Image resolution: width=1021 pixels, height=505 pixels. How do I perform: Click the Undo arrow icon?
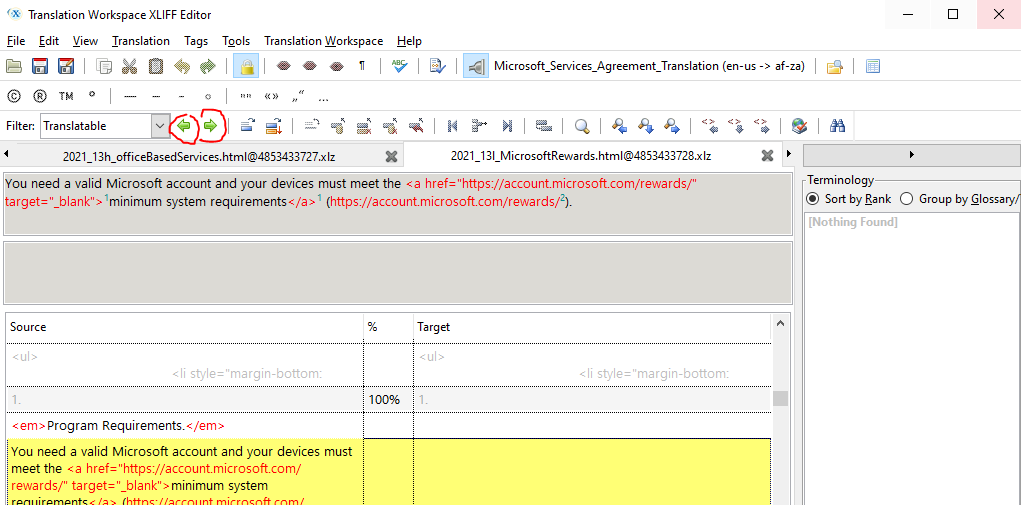(182, 66)
